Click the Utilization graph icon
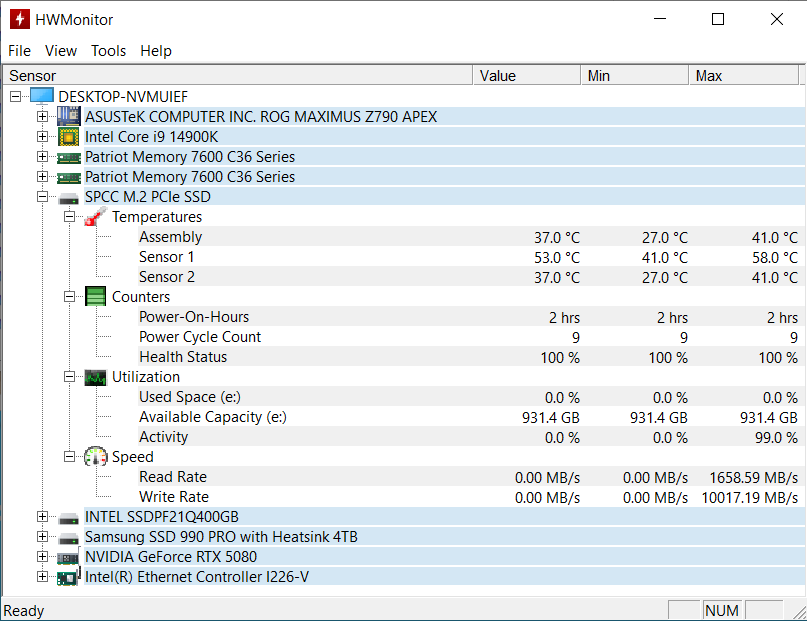 coord(95,377)
